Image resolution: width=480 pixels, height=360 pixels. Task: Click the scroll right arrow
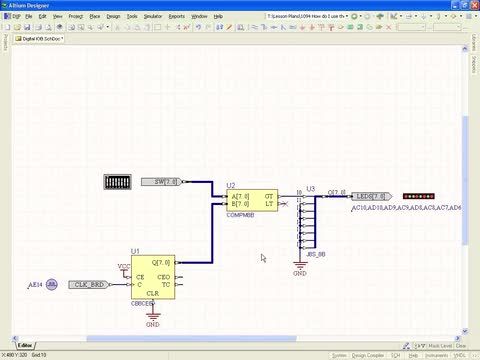coord(458,339)
